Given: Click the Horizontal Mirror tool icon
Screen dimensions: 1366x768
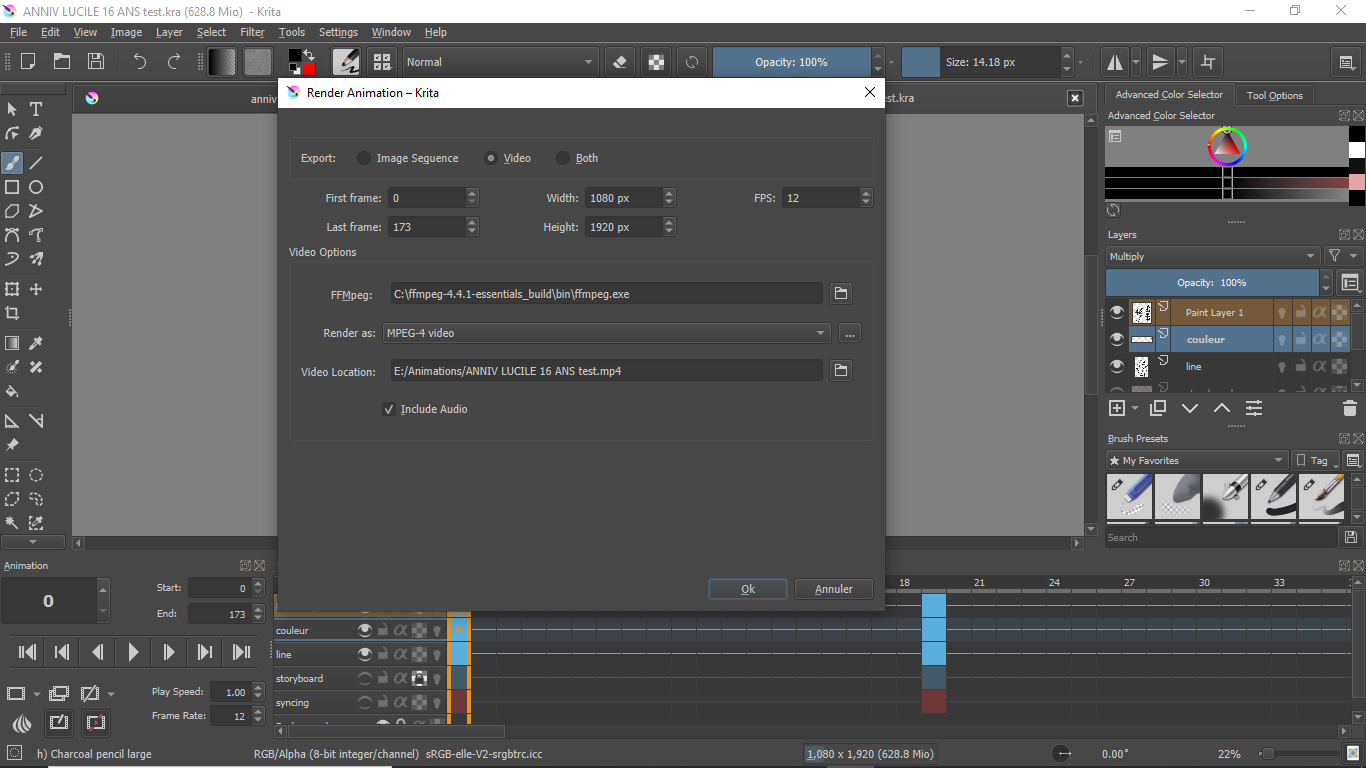Looking at the screenshot, I should [1114, 62].
